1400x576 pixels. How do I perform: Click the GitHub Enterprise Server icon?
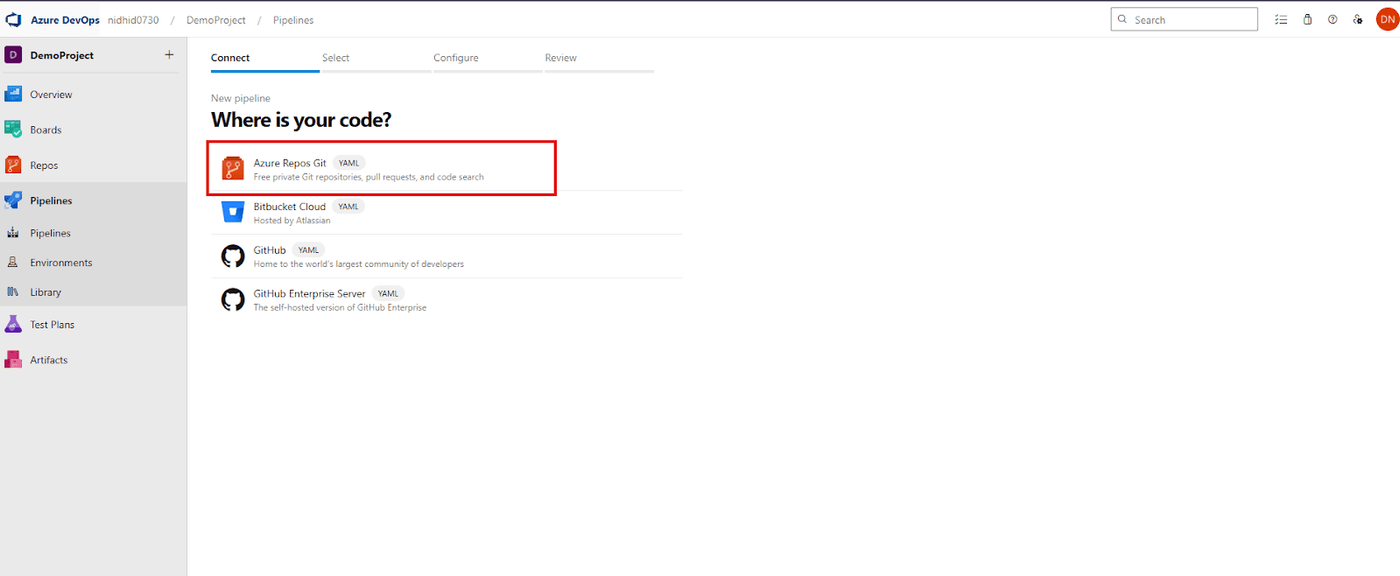pos(233,300)
